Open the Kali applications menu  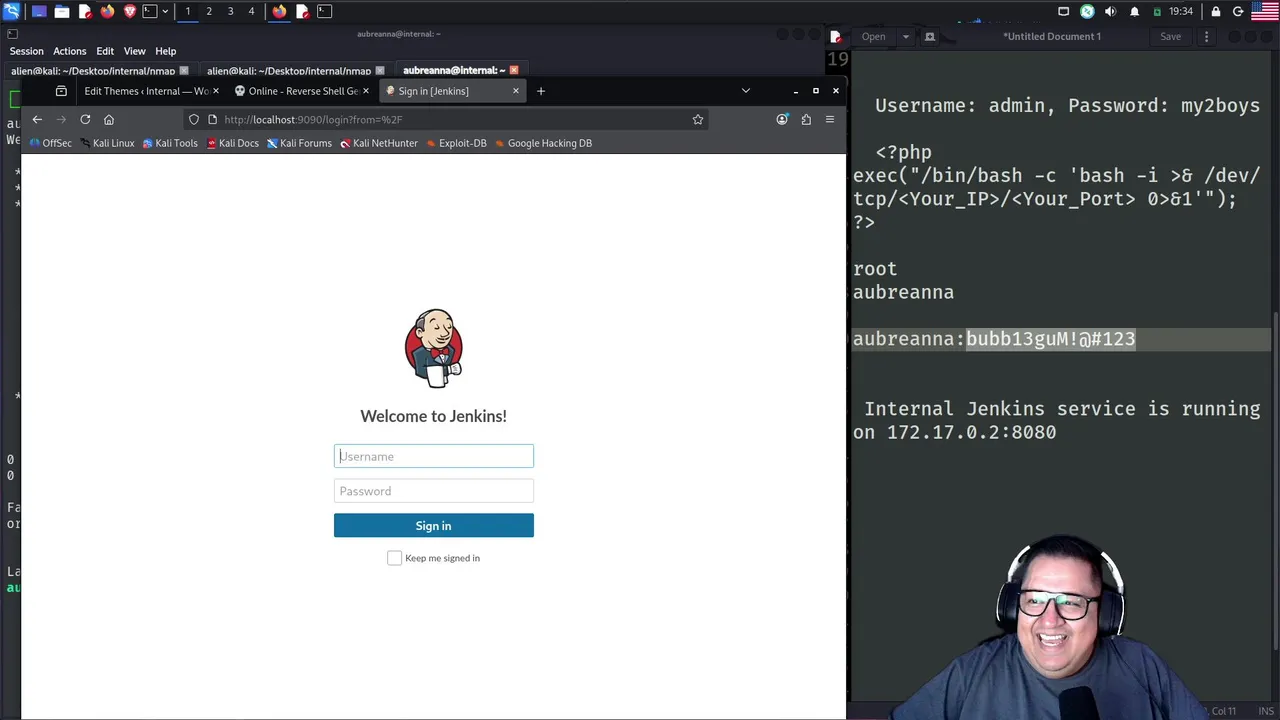[x=11, y=11]
